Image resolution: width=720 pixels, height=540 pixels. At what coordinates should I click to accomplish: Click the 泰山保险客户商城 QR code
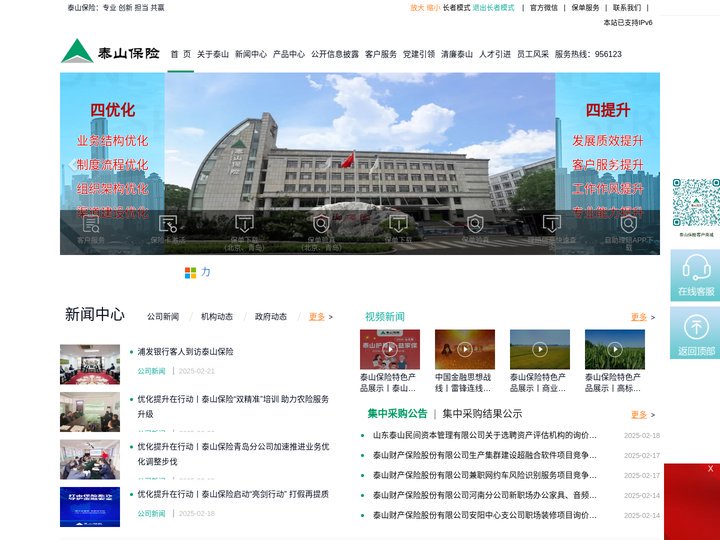click(x=696, y=202)
